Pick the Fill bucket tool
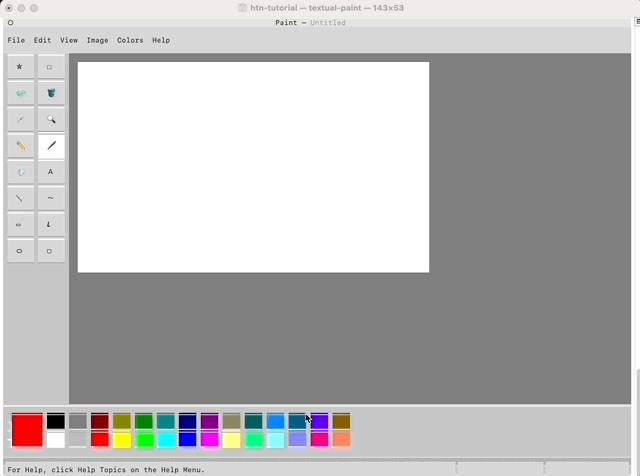 tap(50, 93)
